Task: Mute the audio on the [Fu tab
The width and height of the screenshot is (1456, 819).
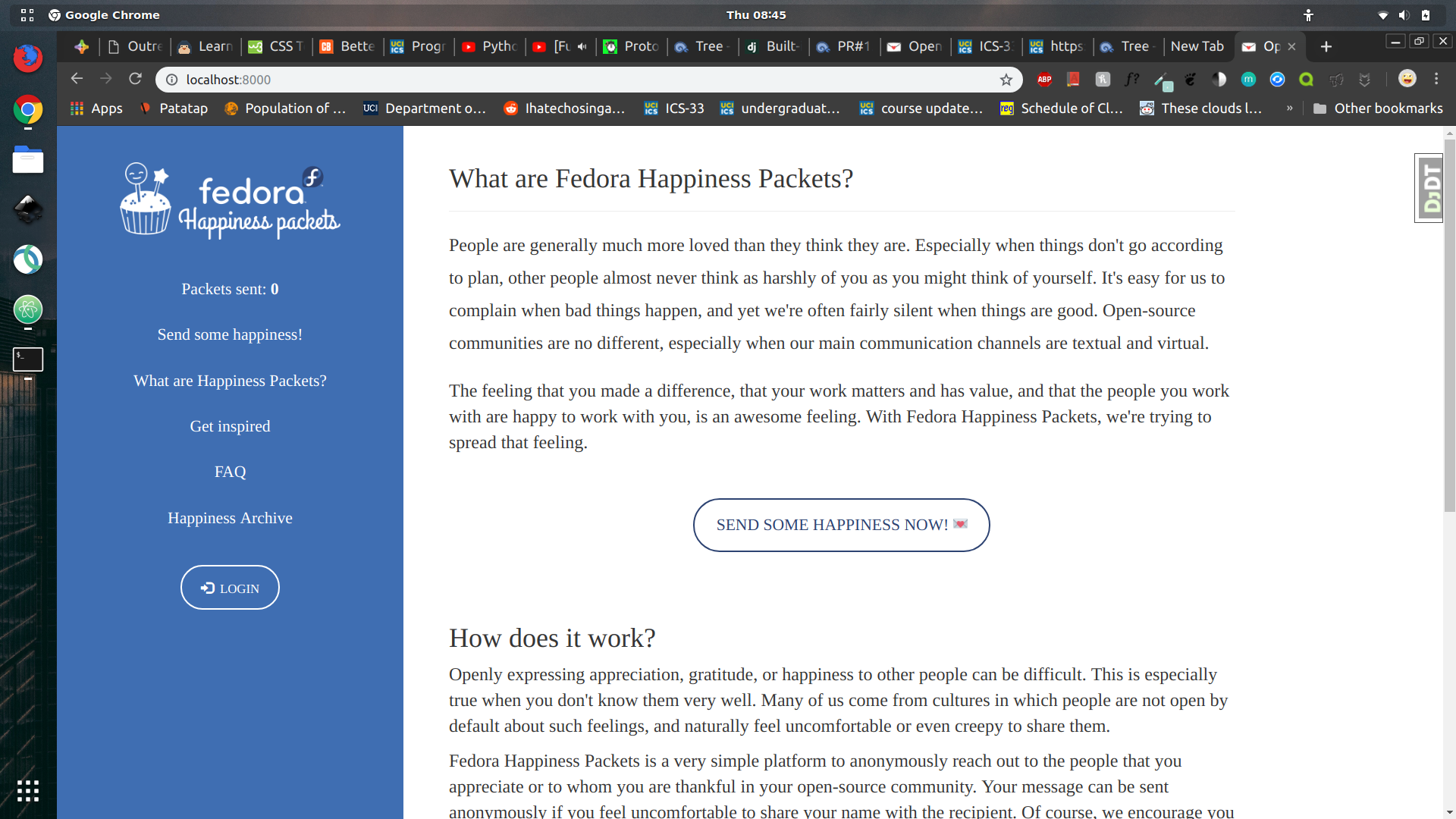Action: coord(582,46)
